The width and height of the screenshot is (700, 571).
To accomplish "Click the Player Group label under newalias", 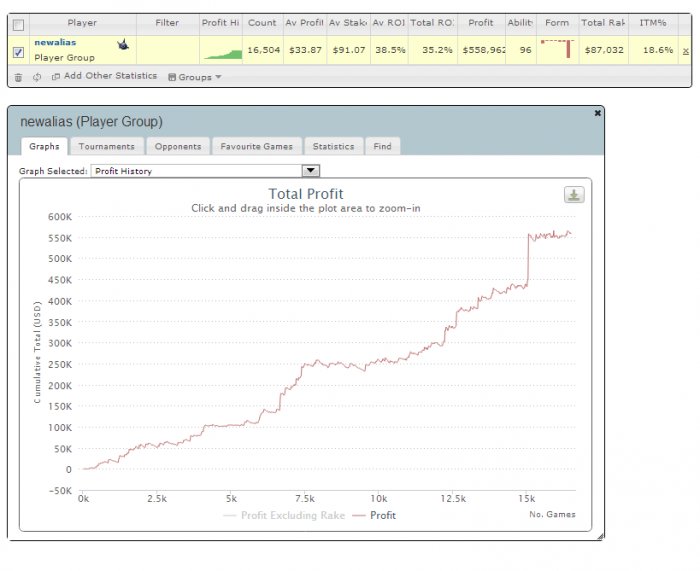I will 64,58.
